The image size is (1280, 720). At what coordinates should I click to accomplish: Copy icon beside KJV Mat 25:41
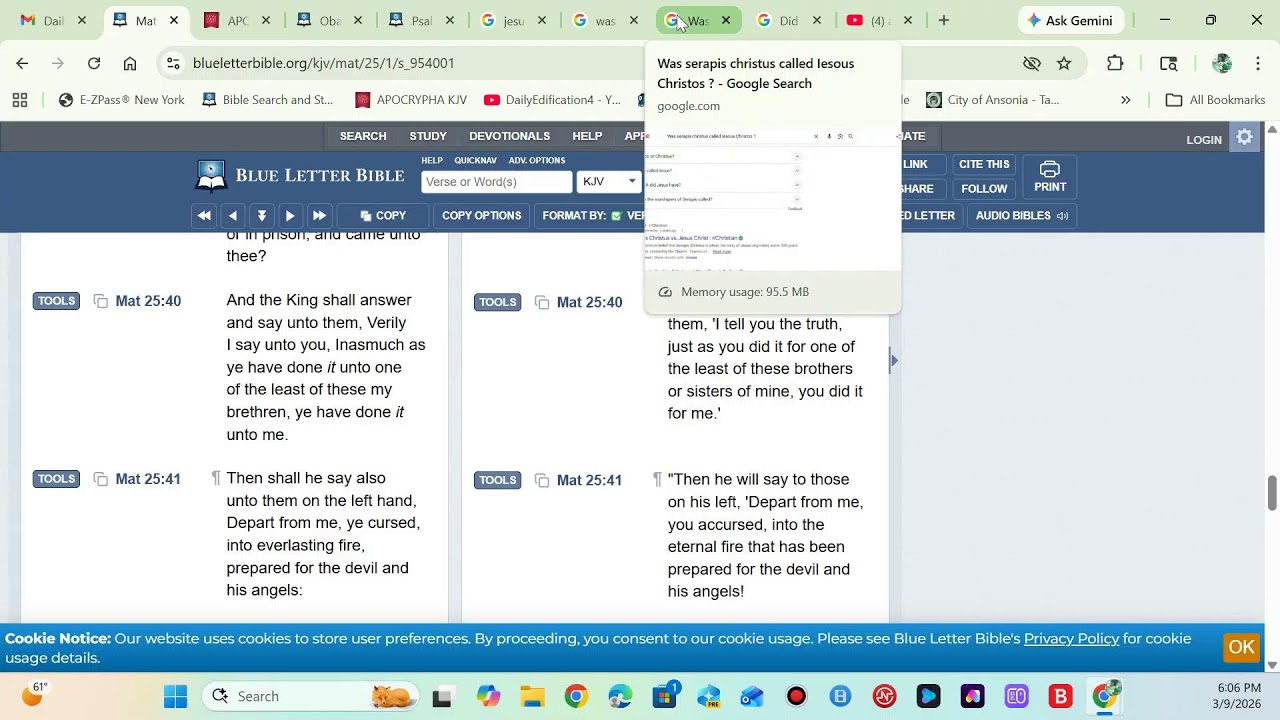coord(100,479)
